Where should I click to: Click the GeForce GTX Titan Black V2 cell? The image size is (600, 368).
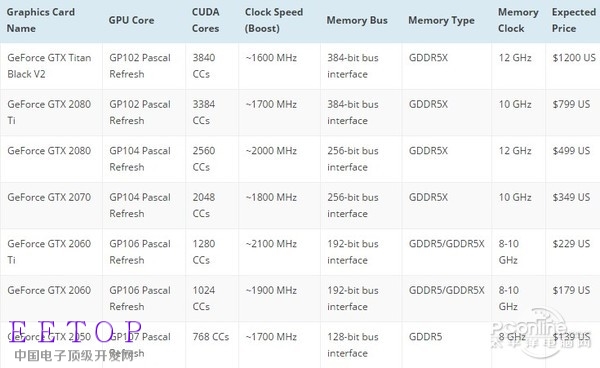tap(49, 66)
